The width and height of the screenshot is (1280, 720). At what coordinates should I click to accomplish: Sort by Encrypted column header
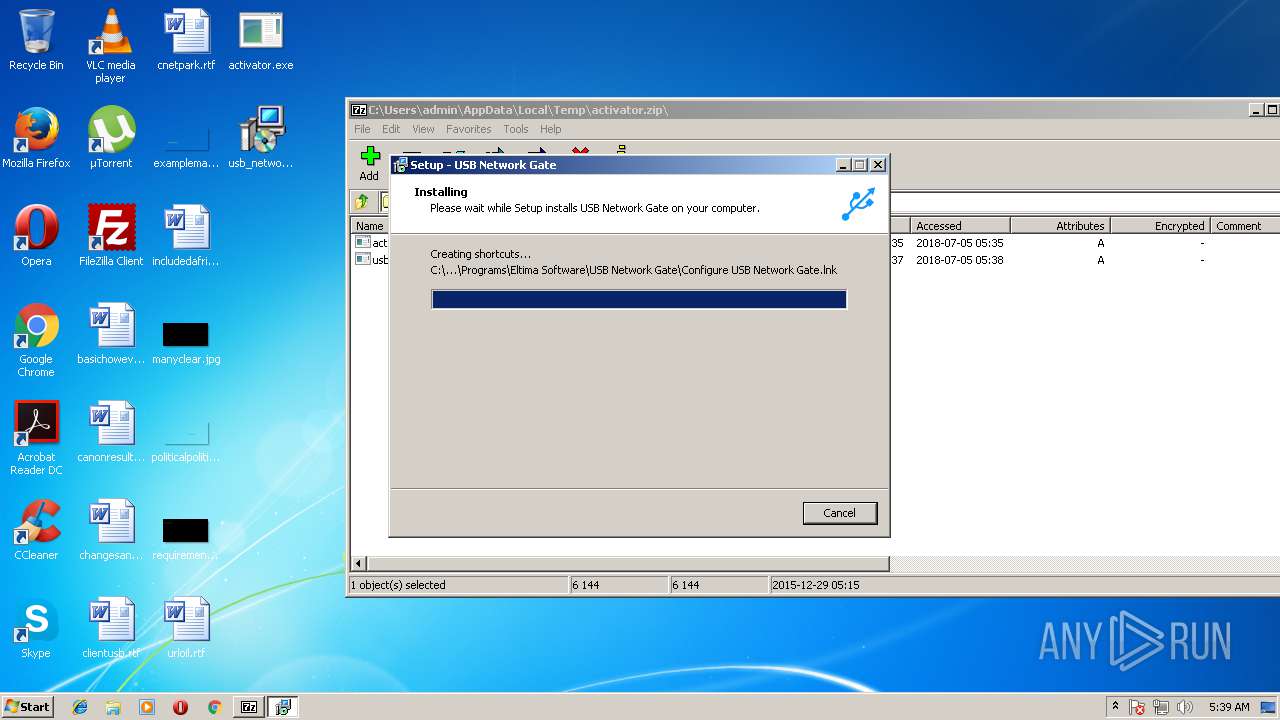tap(1160, 226)
